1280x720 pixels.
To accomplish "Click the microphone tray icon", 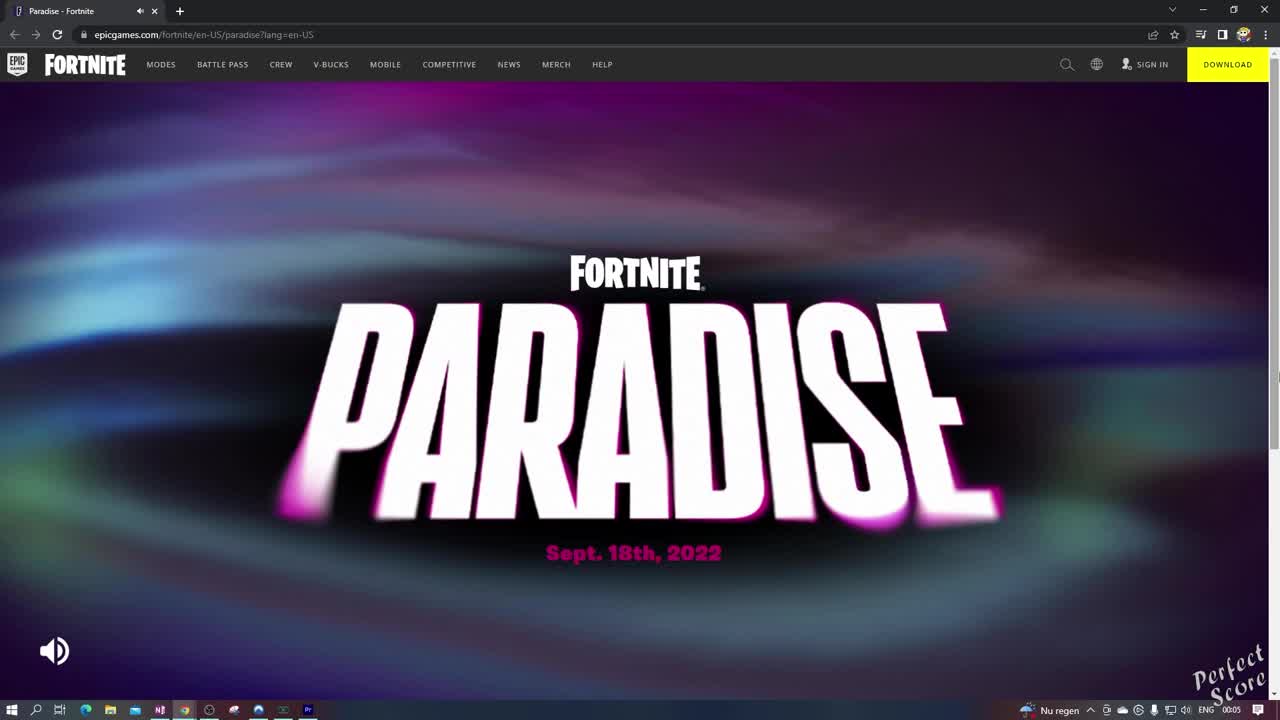I will pyautogui.click(x=1154, y=710).
